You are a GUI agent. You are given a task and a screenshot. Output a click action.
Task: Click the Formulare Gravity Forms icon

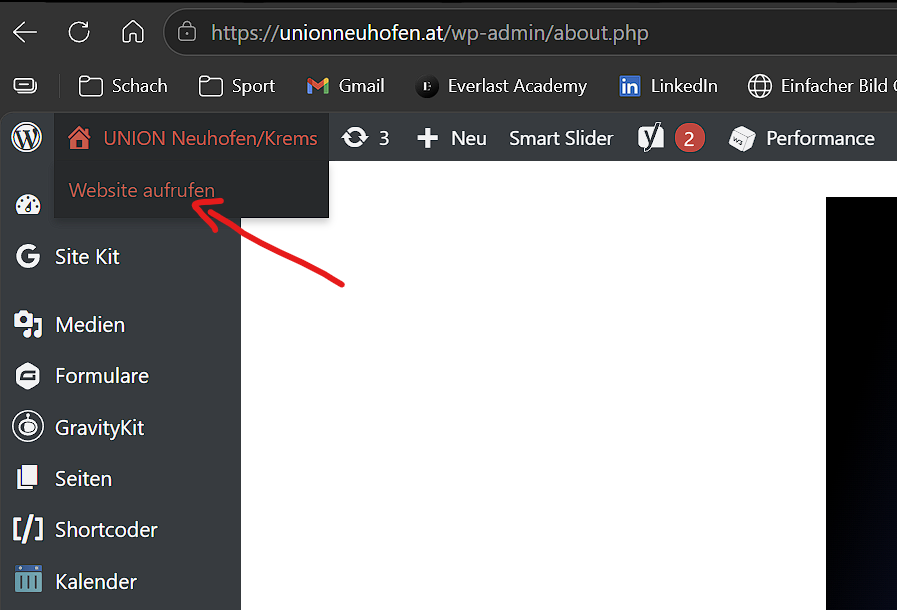28,377
